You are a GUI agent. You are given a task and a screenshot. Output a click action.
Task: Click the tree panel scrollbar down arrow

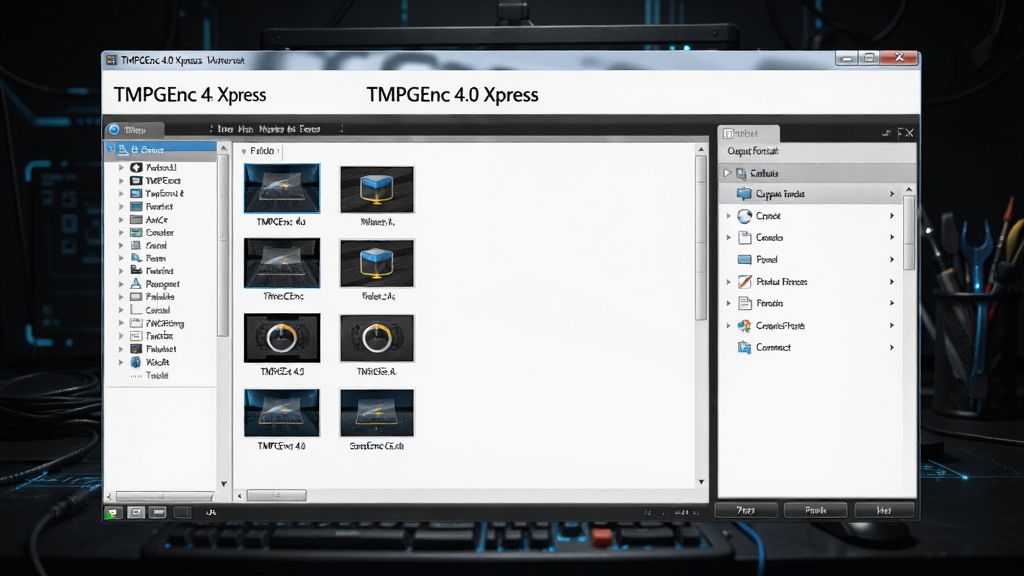tap(223, 484)
